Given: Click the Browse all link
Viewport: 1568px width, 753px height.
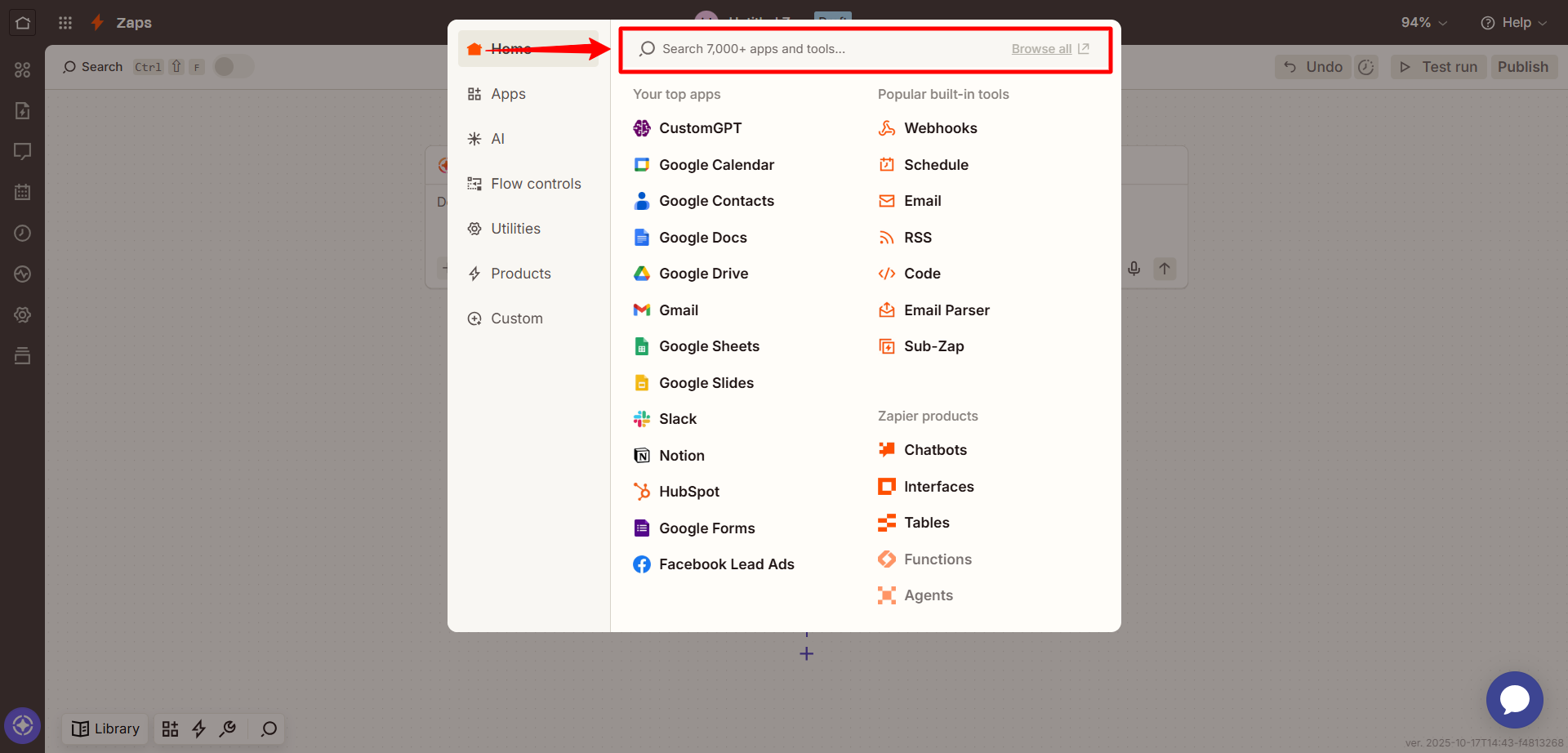Looking at the screenshot, I should [x=1049, y=49].
